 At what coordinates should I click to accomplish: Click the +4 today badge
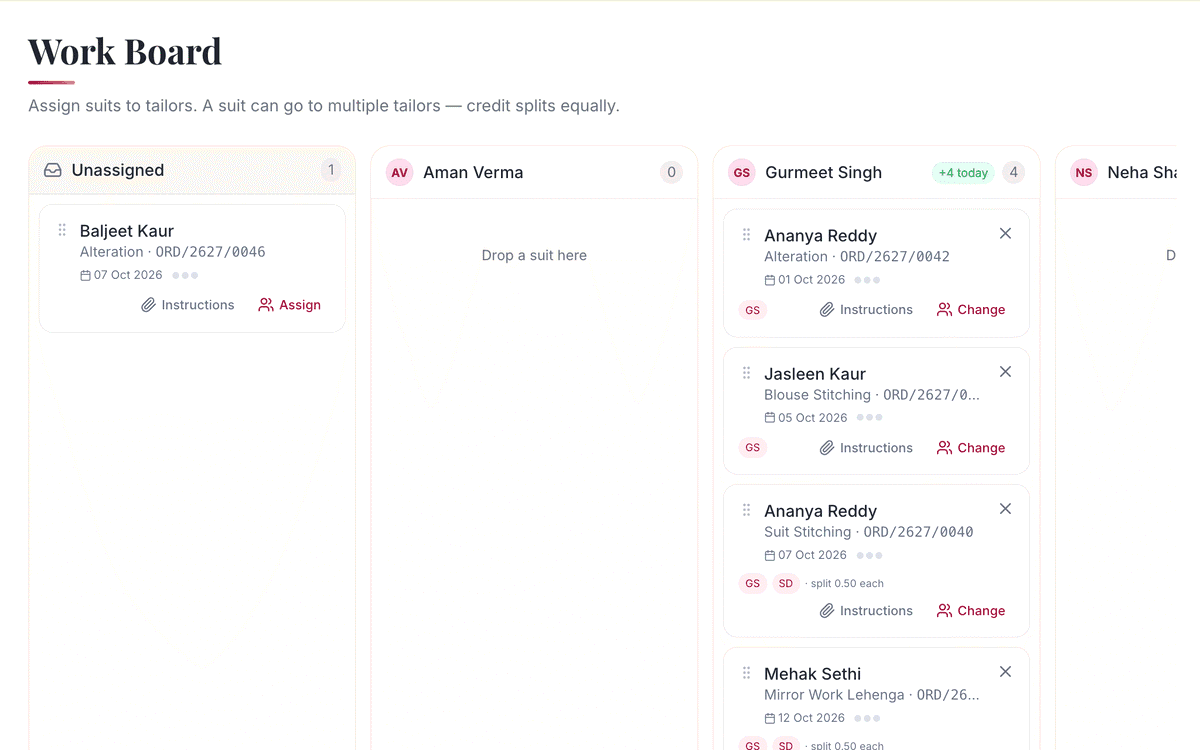click(x=963, y=172)
